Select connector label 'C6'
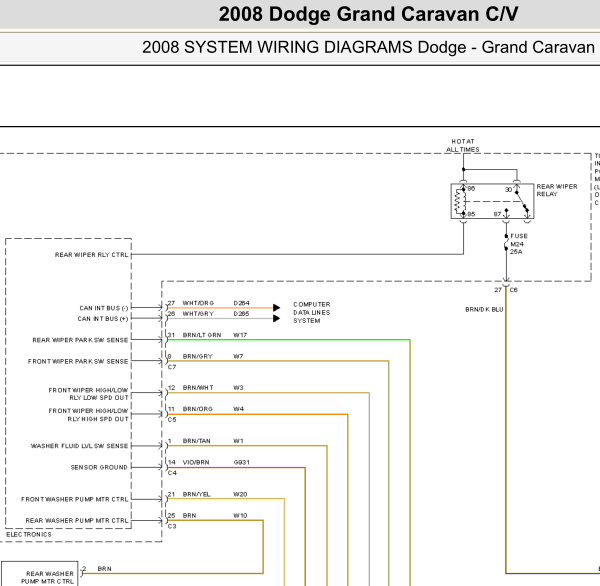600x586 pixels. click(514, 290)
